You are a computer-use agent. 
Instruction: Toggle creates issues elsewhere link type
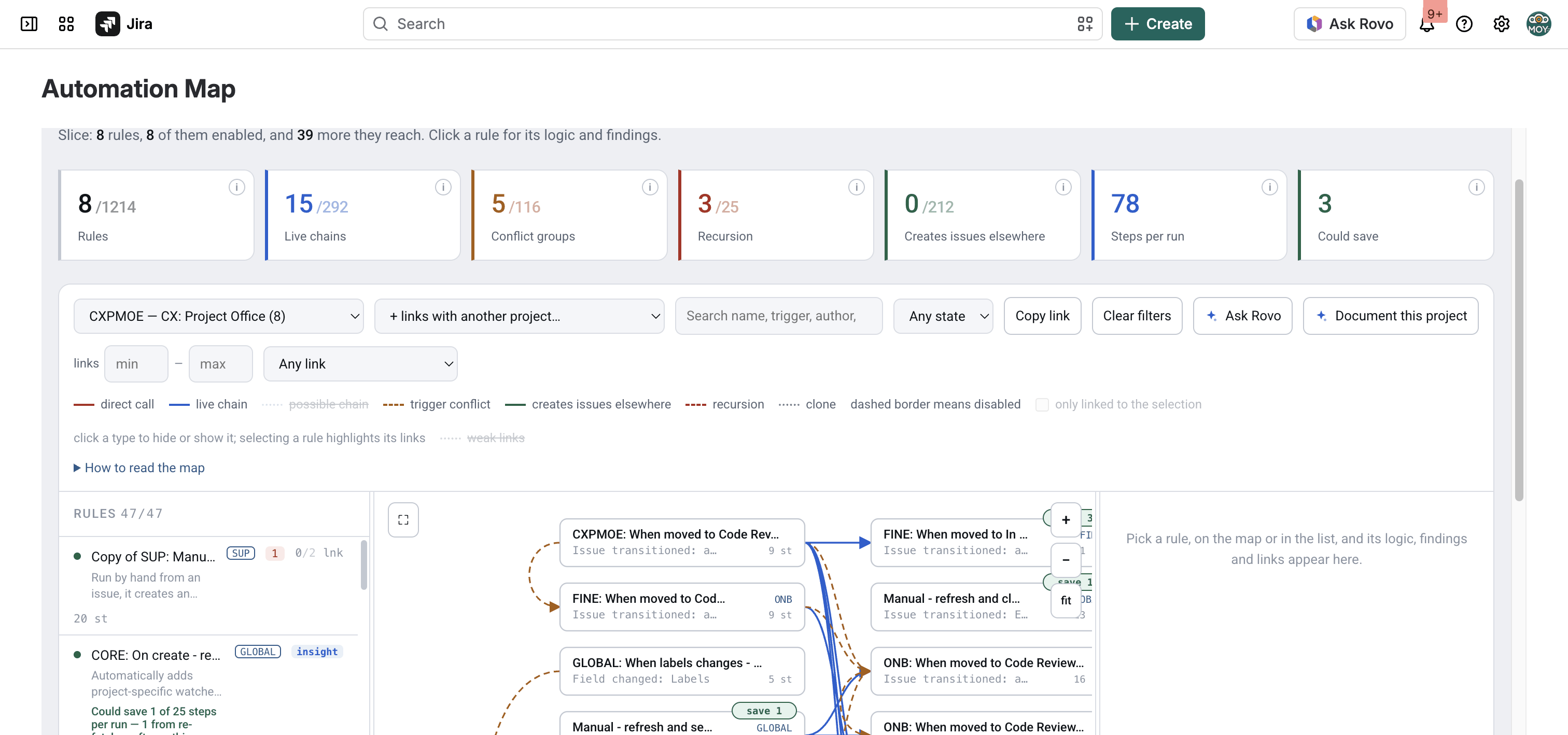pyautogui.click(x=588, y=404)
